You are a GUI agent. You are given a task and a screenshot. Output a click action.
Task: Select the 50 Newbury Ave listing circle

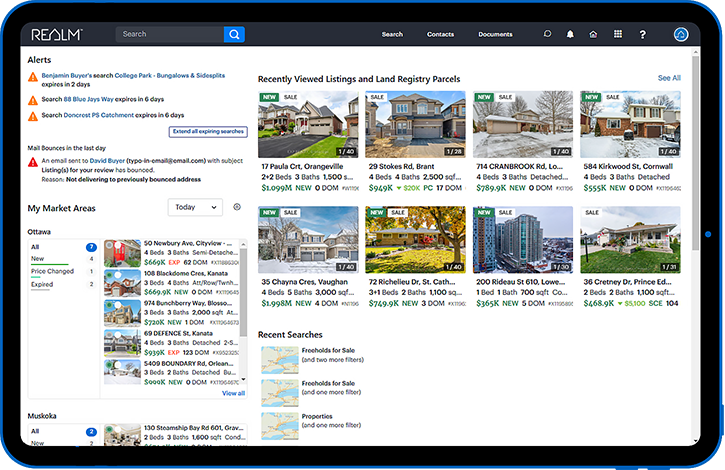(x=118, y=245)
